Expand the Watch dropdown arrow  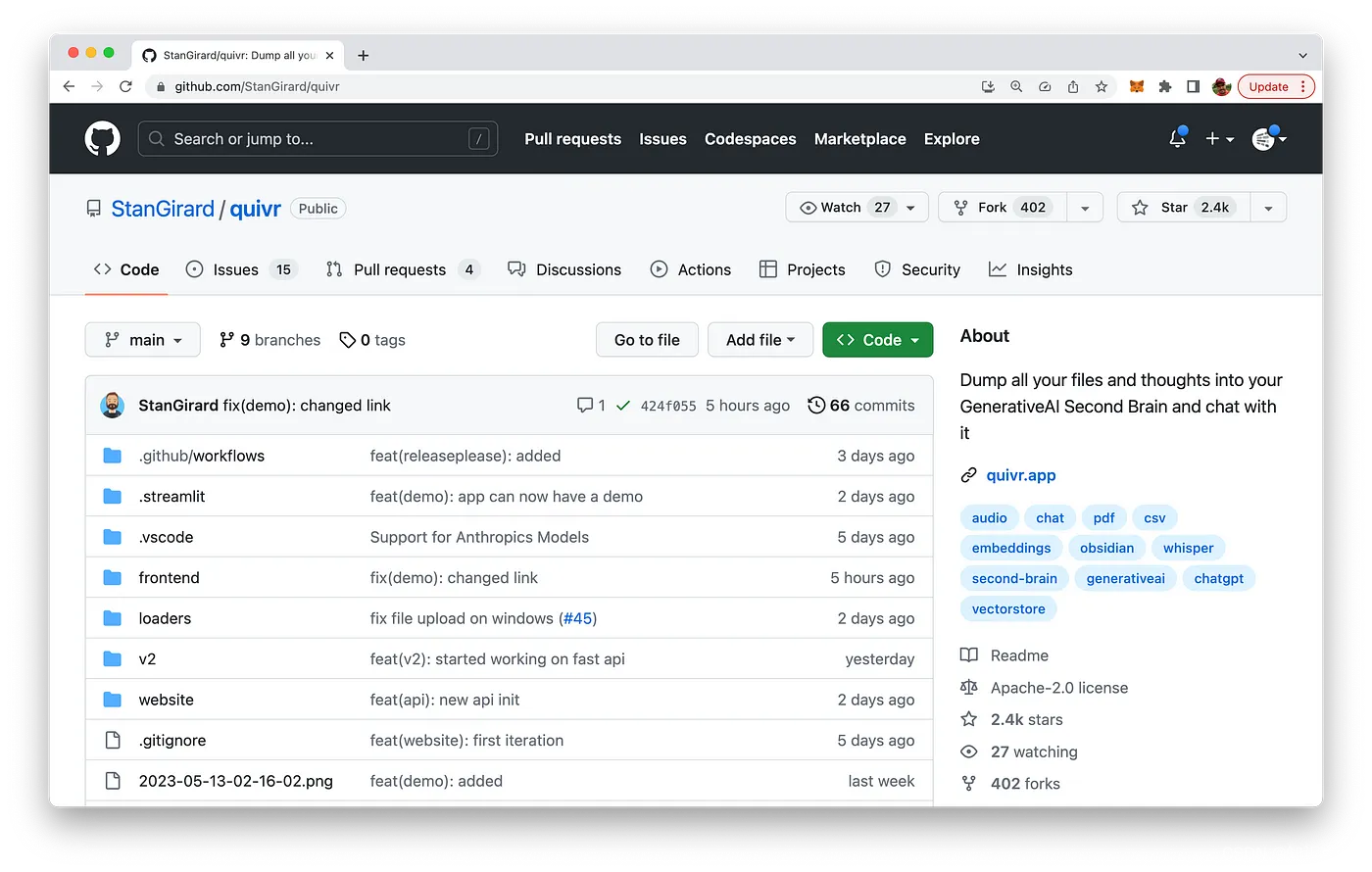pyautogui.click(x=910, y=208)
